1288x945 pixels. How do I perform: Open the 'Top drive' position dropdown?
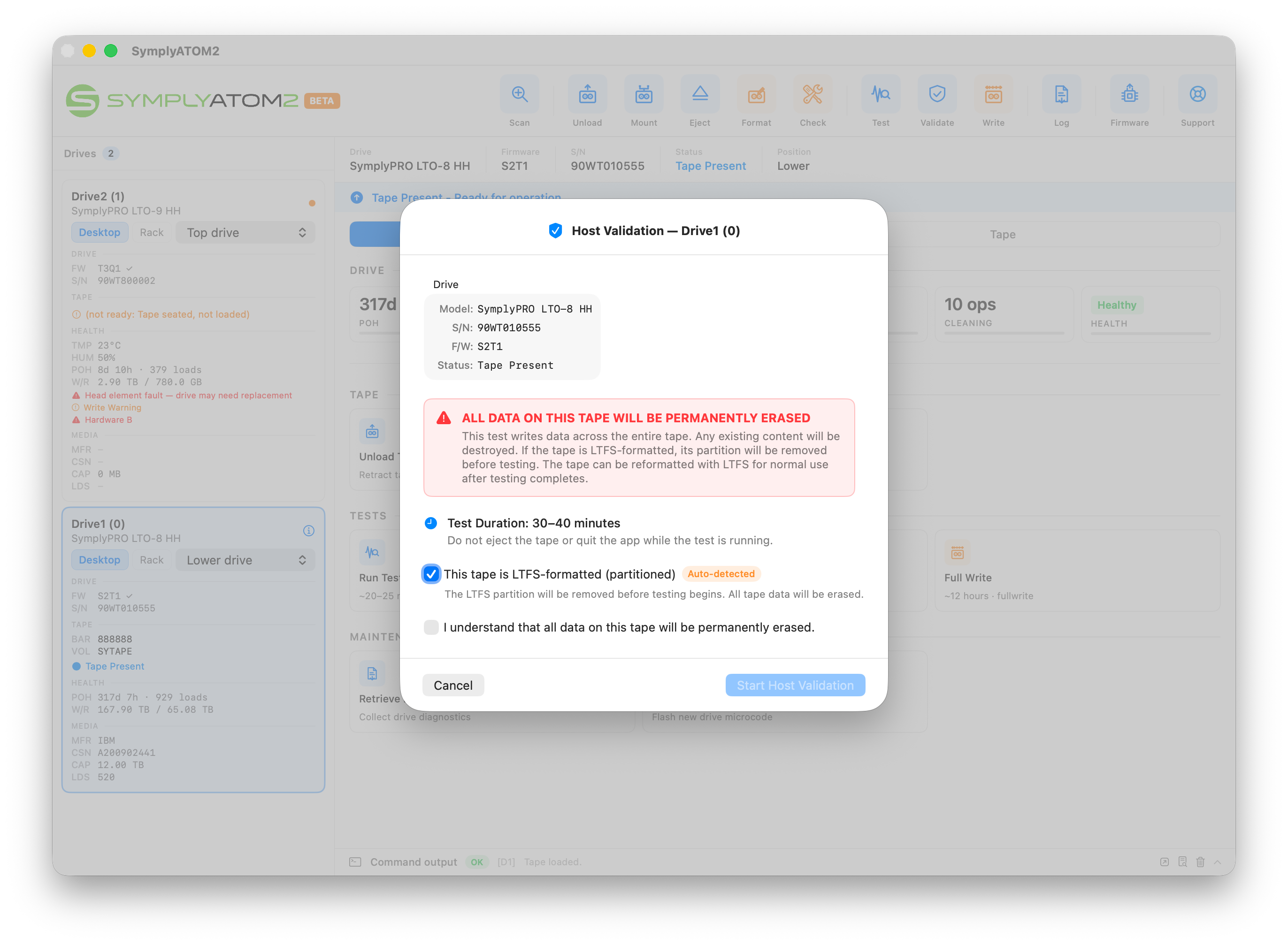[245, 232]
